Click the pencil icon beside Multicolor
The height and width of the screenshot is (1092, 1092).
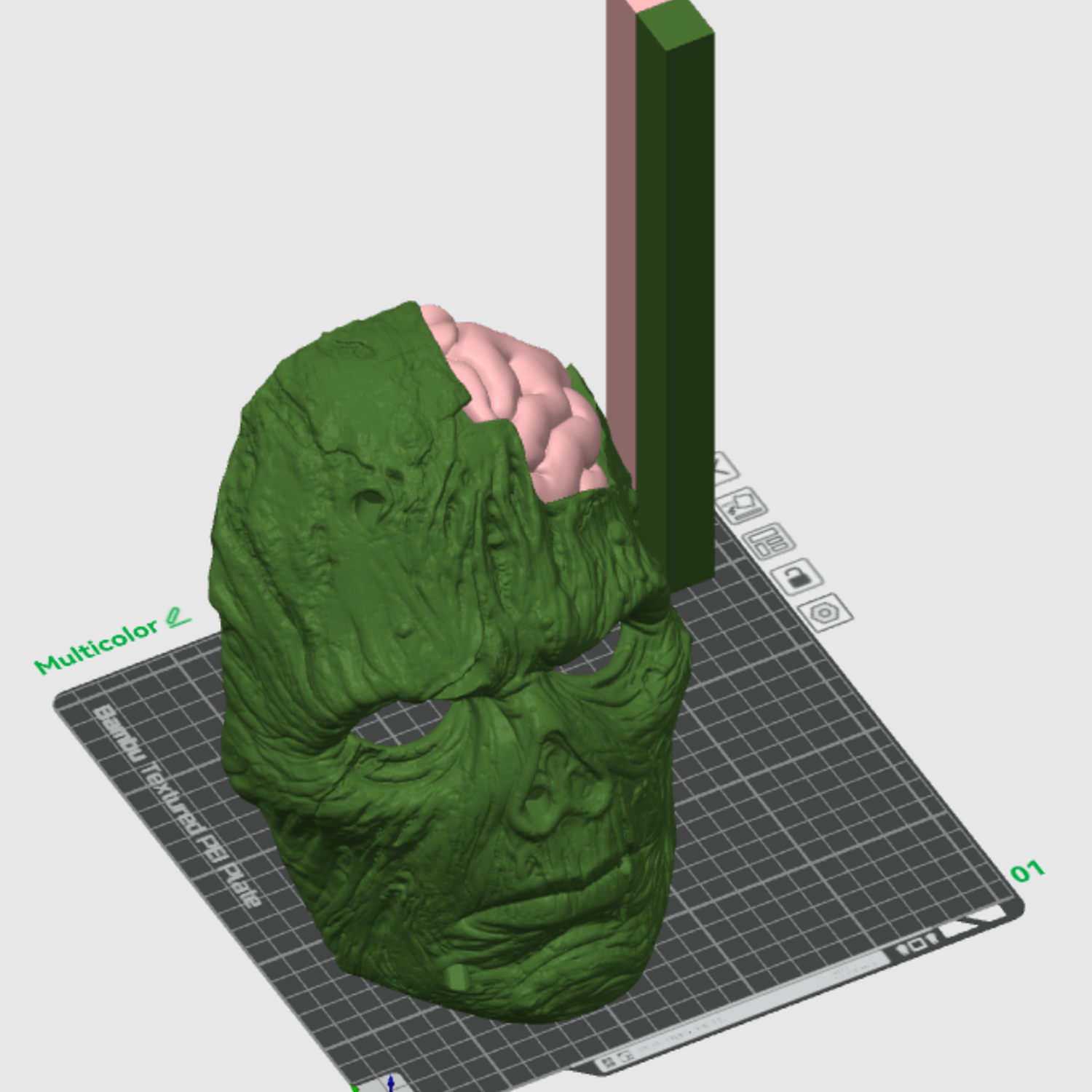[178, 618]
